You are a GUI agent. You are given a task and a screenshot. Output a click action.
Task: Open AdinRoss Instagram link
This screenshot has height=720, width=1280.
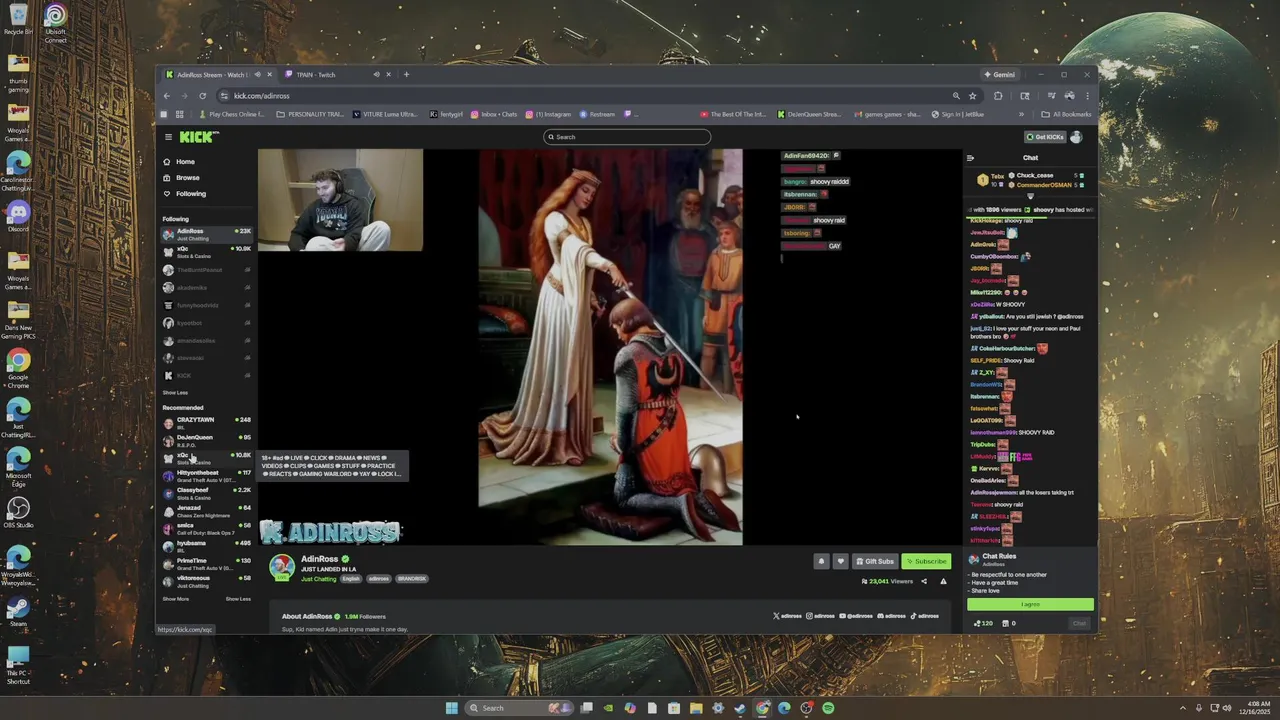[x=821, y=616]
